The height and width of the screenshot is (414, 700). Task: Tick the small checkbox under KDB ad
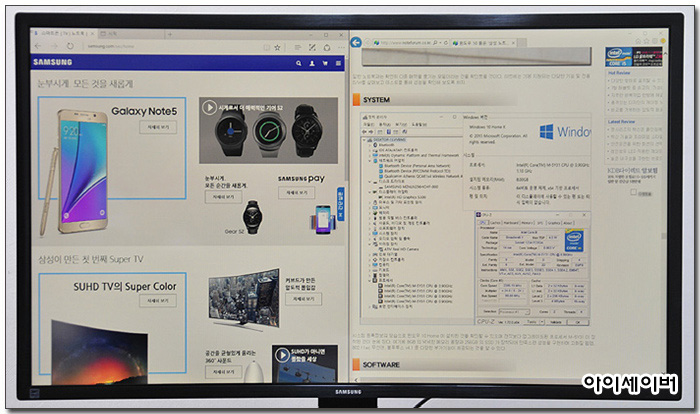coord(633,192)
